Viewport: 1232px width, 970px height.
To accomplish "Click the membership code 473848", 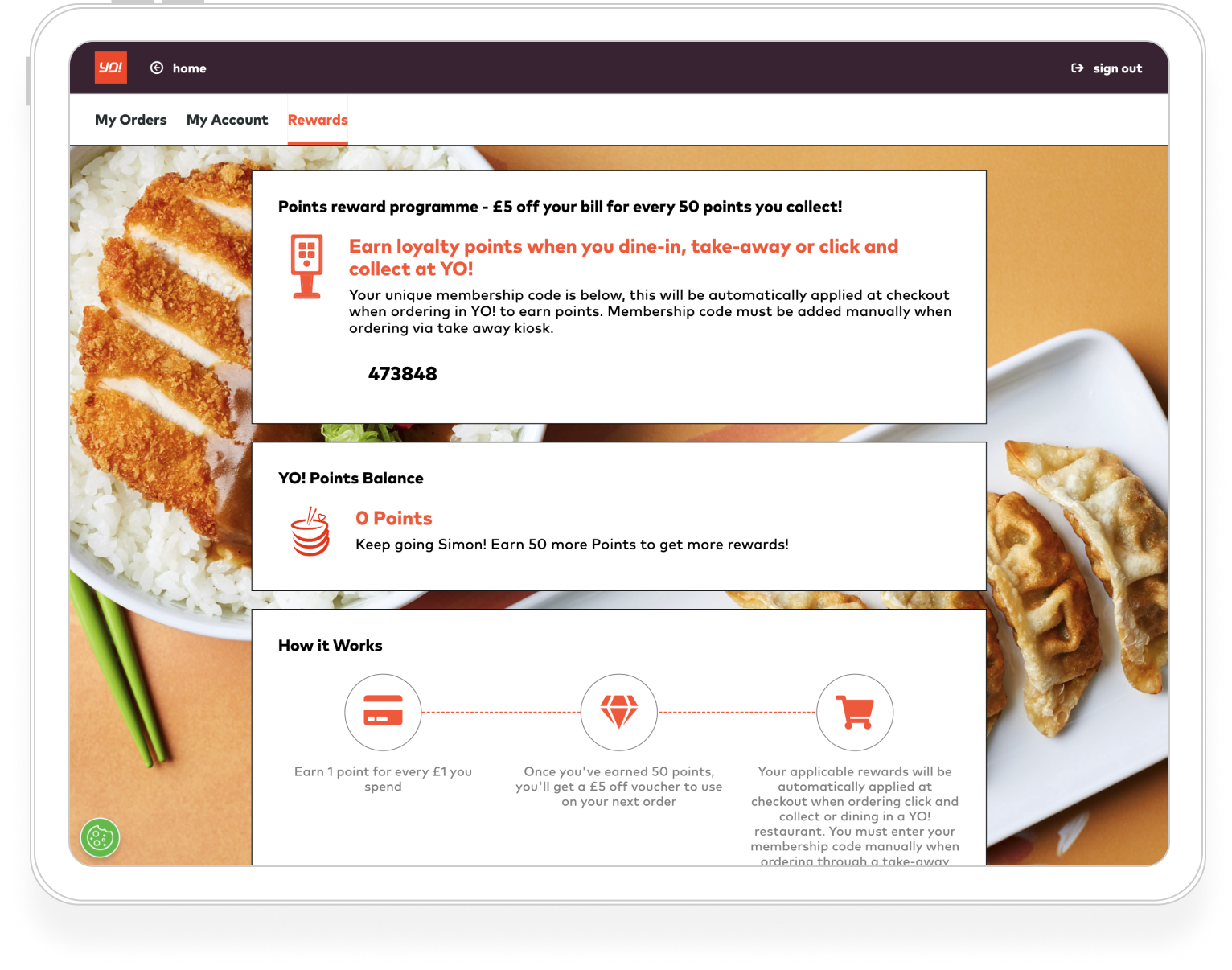I will 402,374.
